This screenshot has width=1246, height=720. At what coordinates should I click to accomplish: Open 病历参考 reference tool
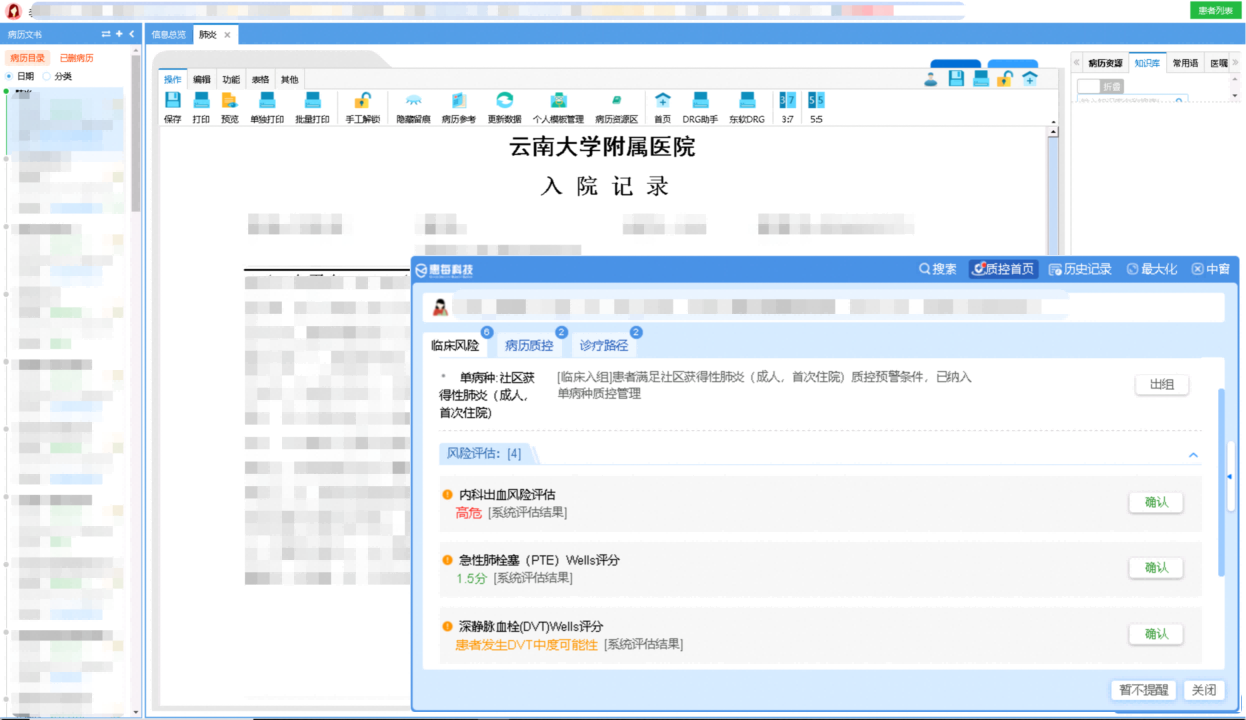pyautogui.click(x=458, y=101)
